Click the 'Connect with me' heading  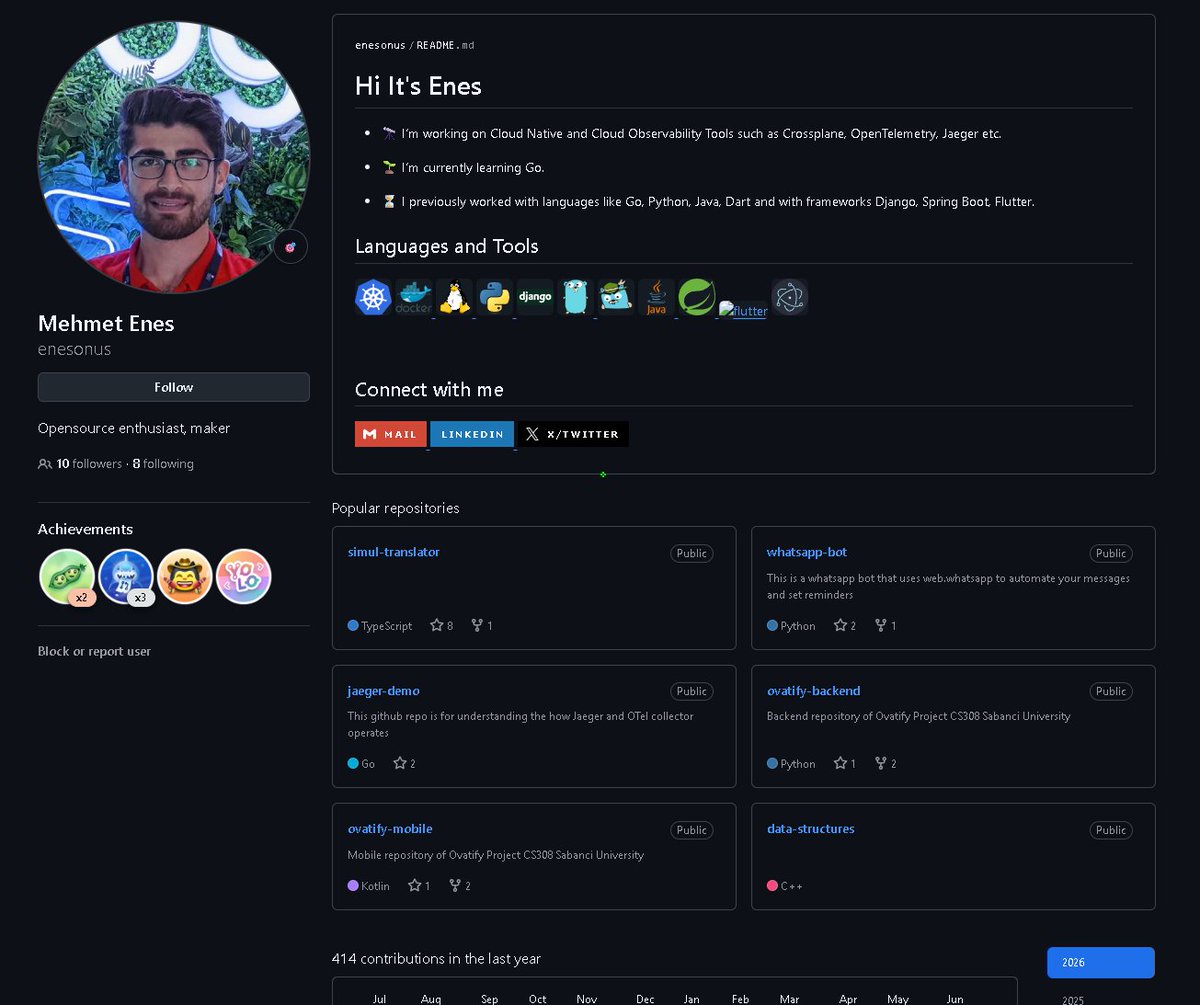click(x=429, y=389)
